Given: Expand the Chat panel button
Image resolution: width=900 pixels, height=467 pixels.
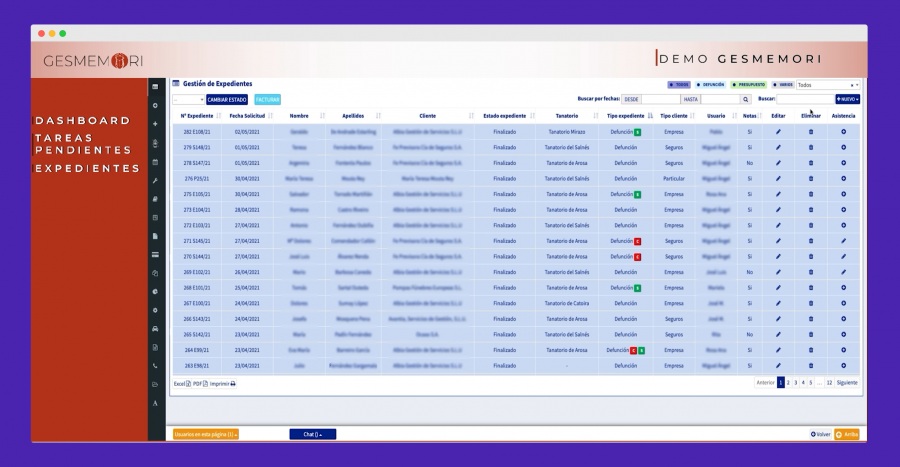Looking at the screenshot, I should pyautogui.click(x=313, y=434).
